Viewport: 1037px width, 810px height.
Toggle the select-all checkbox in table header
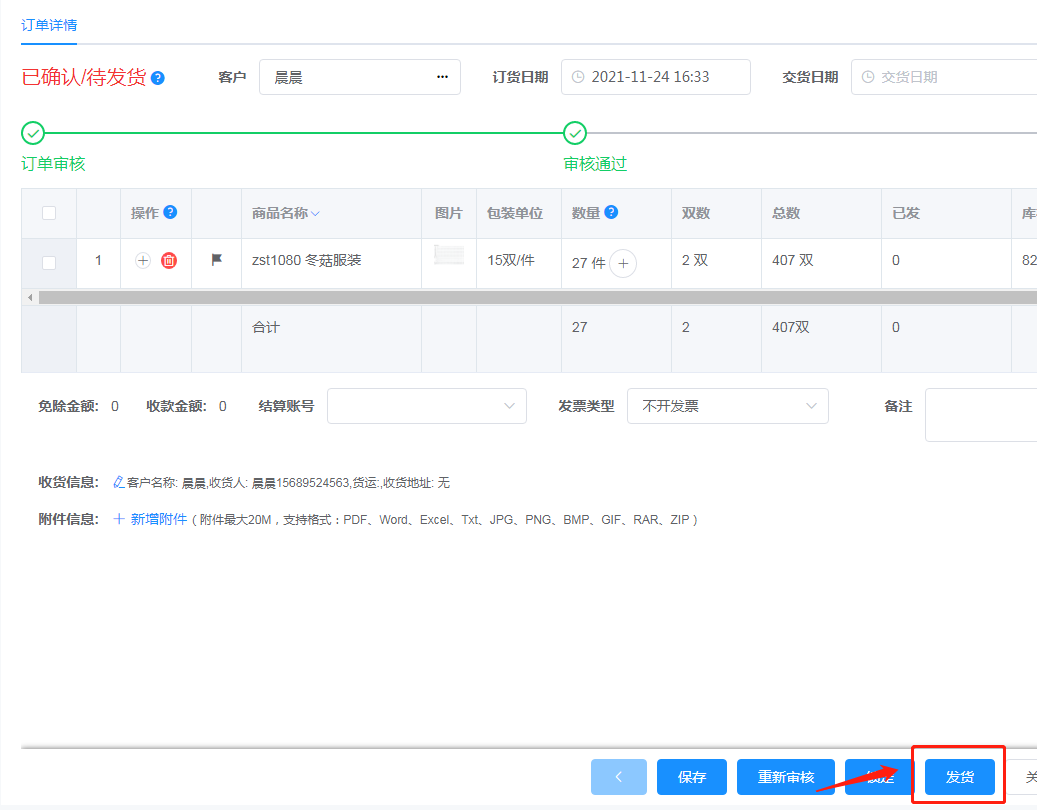tap(49, 213)
